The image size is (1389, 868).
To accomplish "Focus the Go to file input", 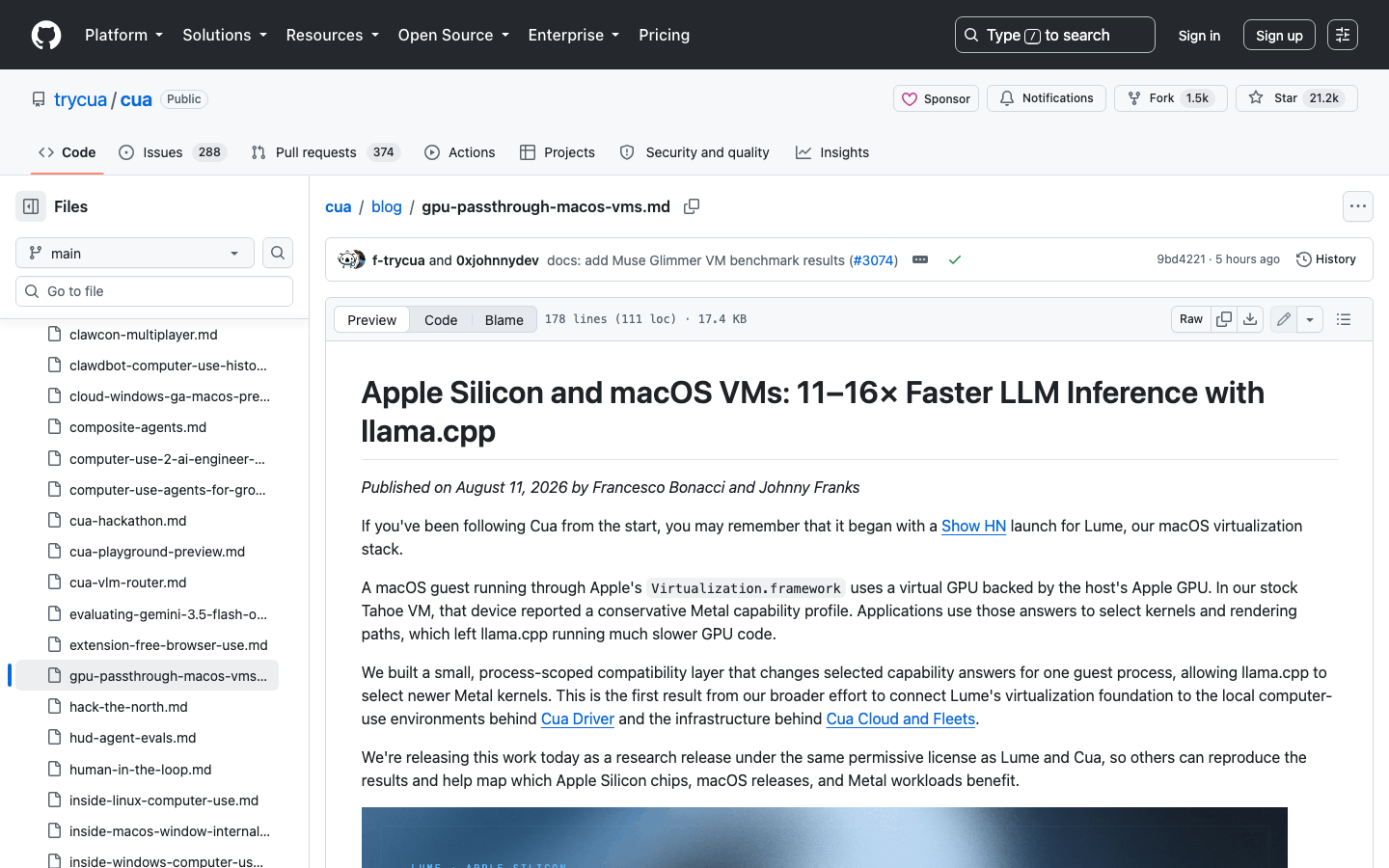I will pos(154,291).
